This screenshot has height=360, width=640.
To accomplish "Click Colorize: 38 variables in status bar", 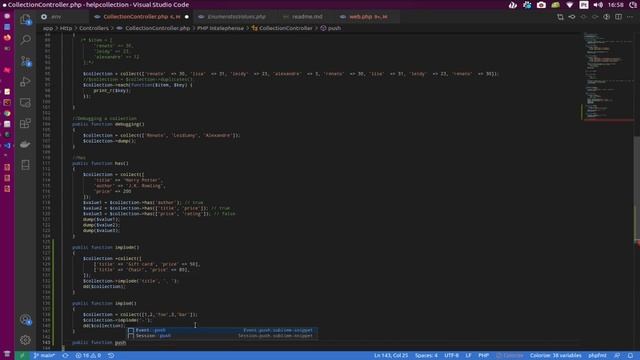I will click(556, 356).
